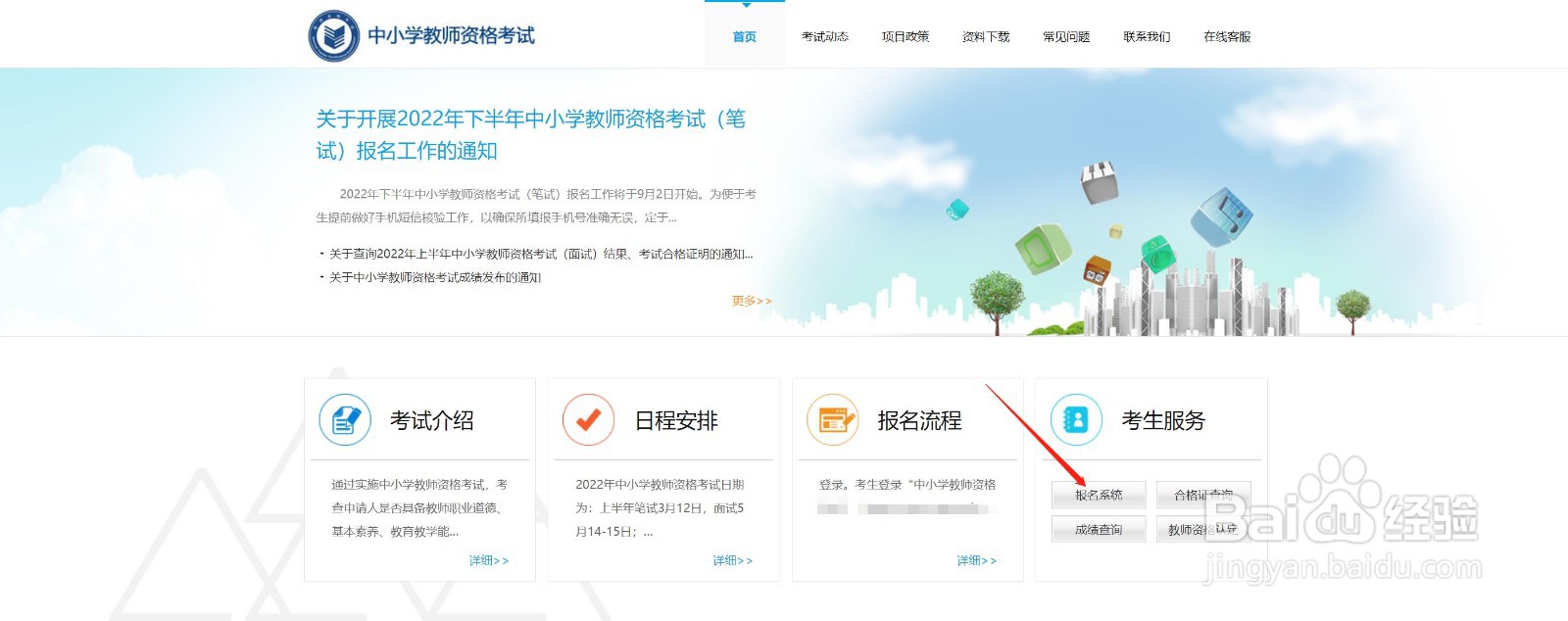The height and width of the screenshot is (621, 1568).
Task: Click the 报名流程 card heading
Action: pos(919,420)
